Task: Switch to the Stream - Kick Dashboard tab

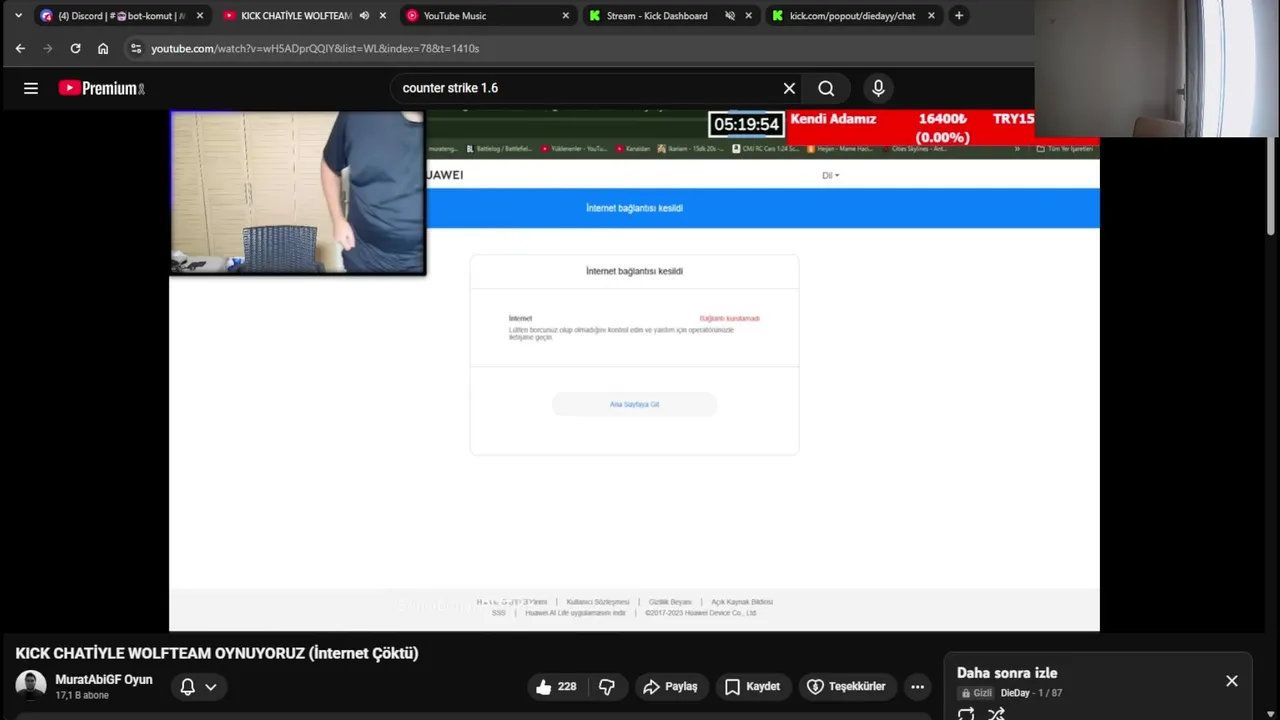Action: click(x=670, y=15)
